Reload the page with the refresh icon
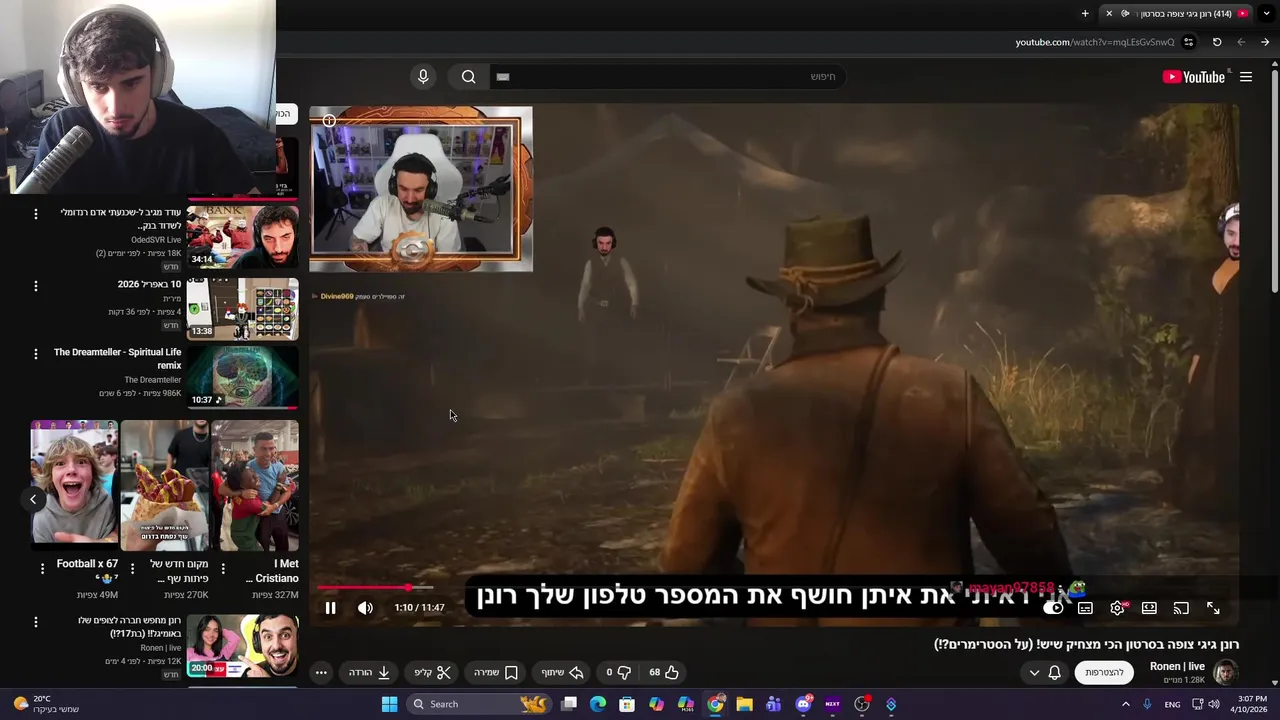Viewport: 1280px width, 720px height. pos(1217,42)
